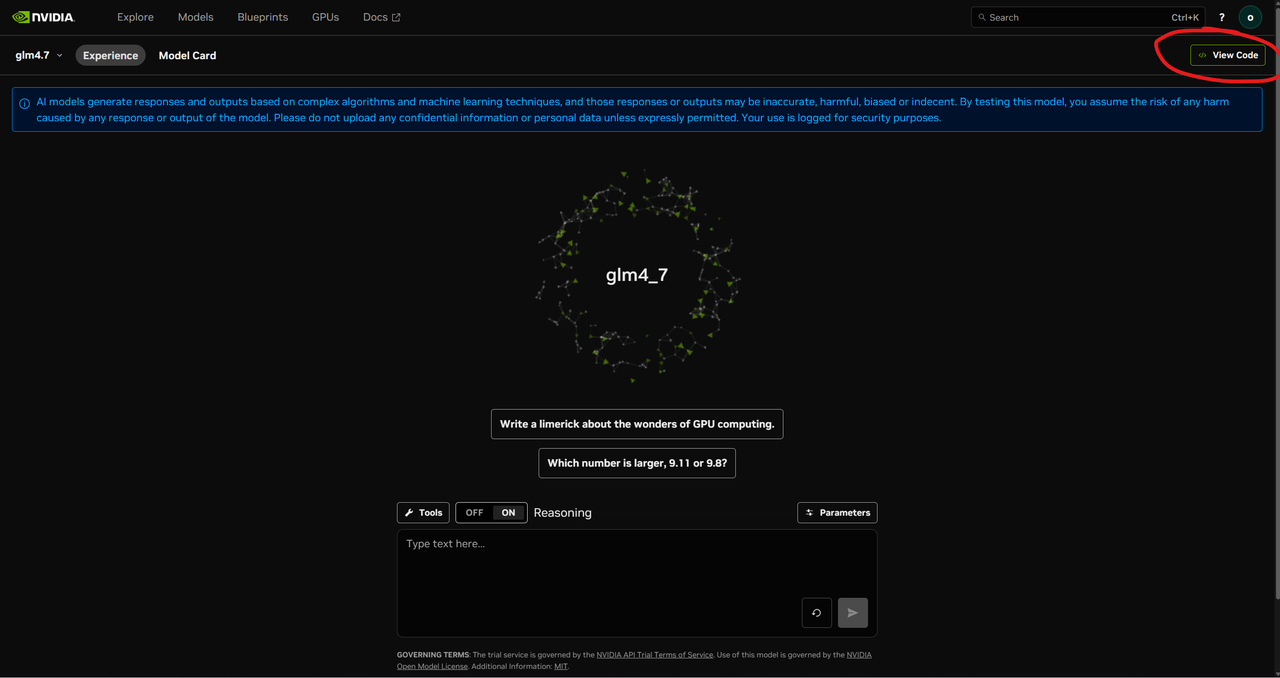Switch to the Experience tab

110,55
